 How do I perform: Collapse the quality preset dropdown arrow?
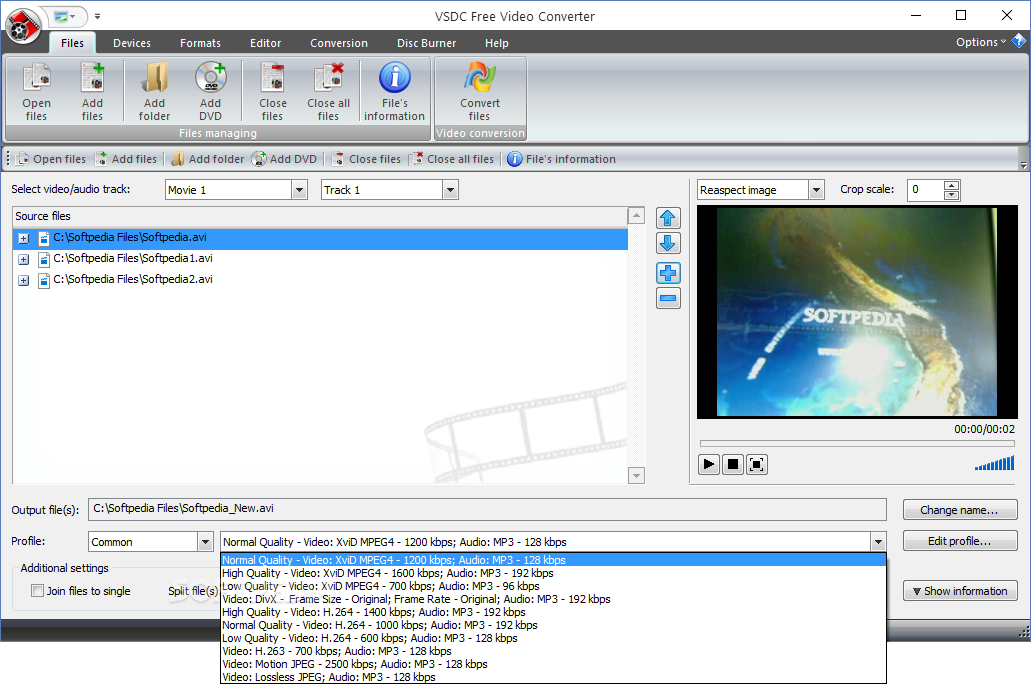point(878,542)
